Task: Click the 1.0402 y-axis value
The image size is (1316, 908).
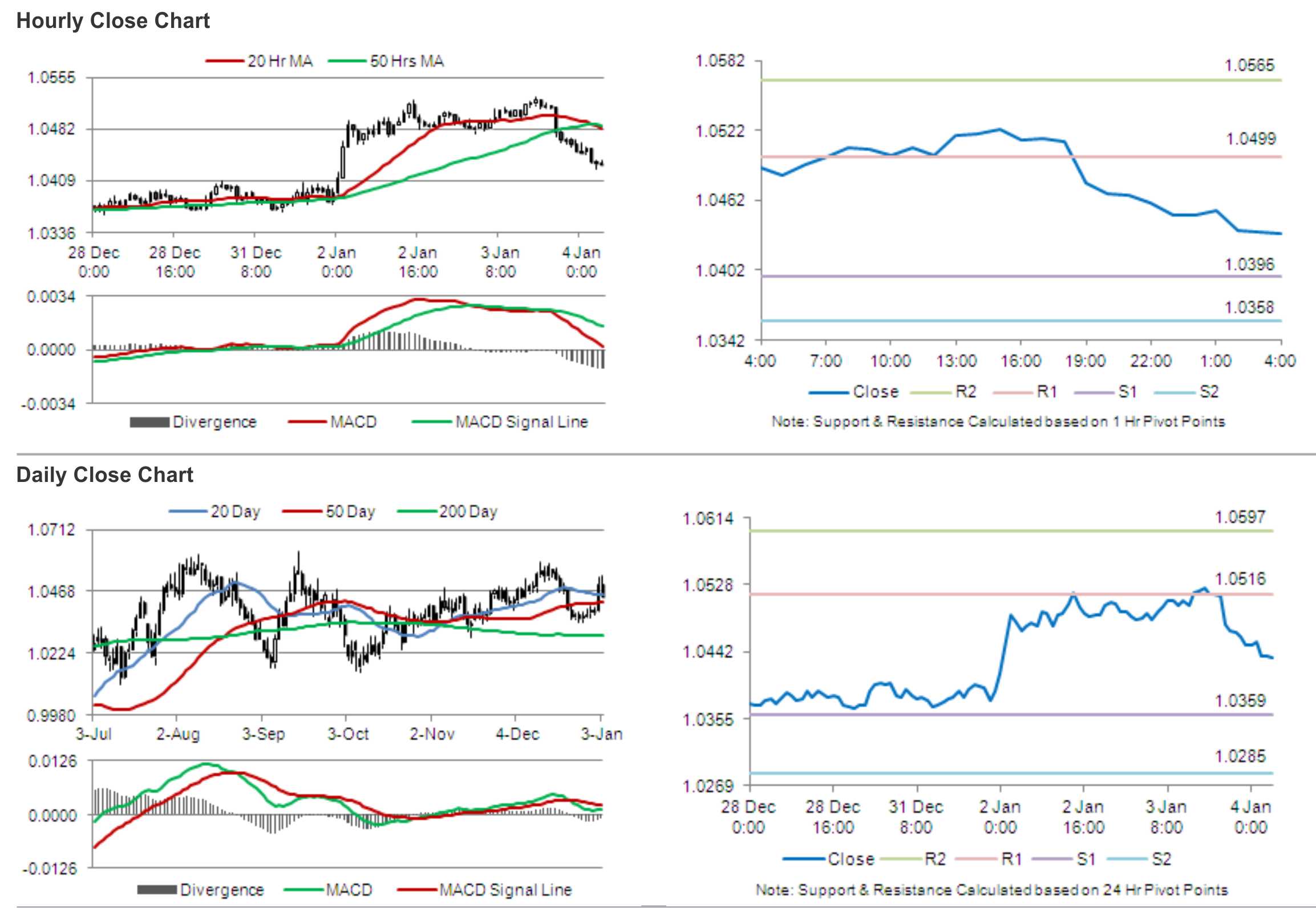Action: click(x=720, y=270)
